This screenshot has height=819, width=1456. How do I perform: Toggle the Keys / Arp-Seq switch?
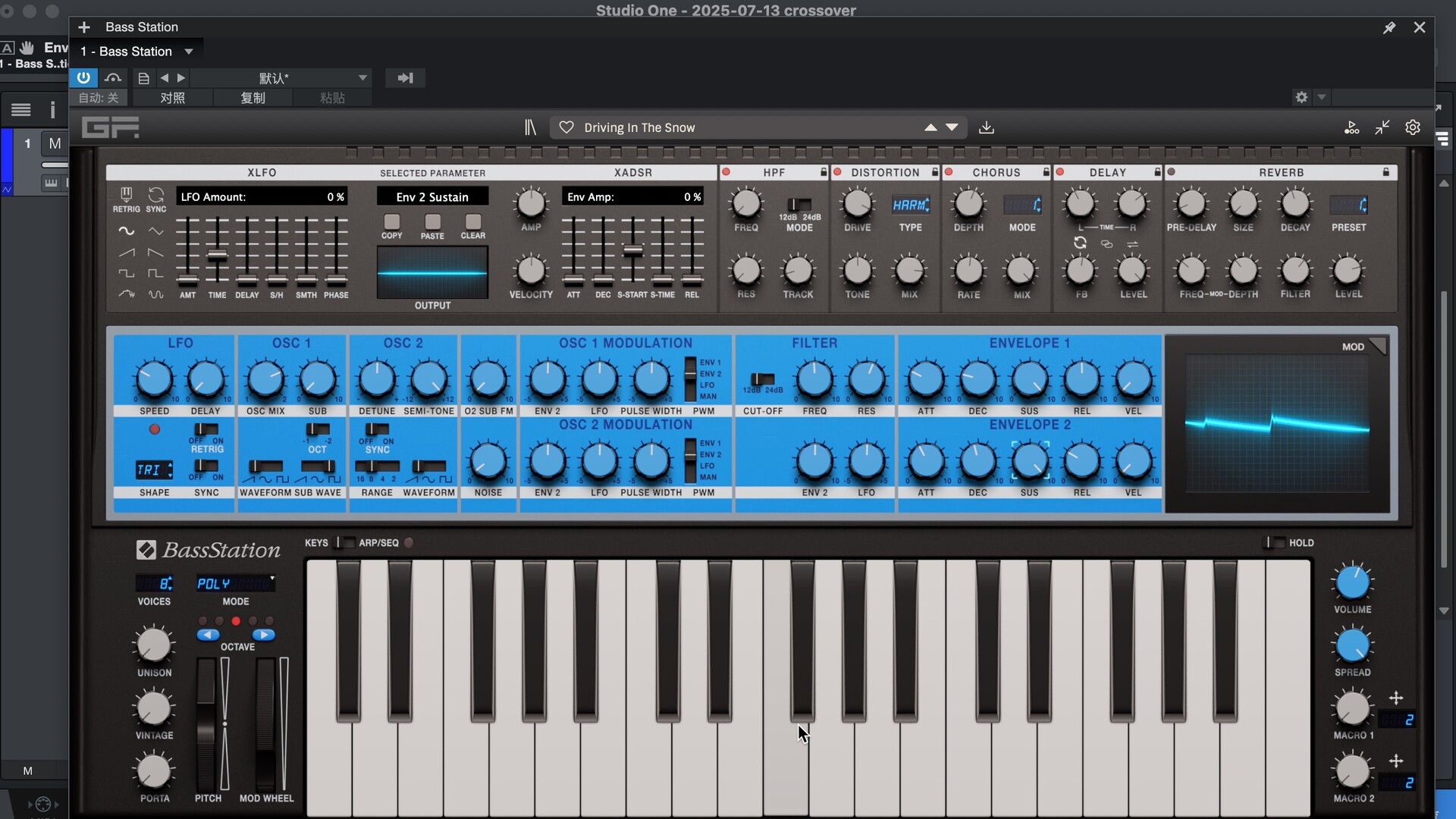point(346,542)
